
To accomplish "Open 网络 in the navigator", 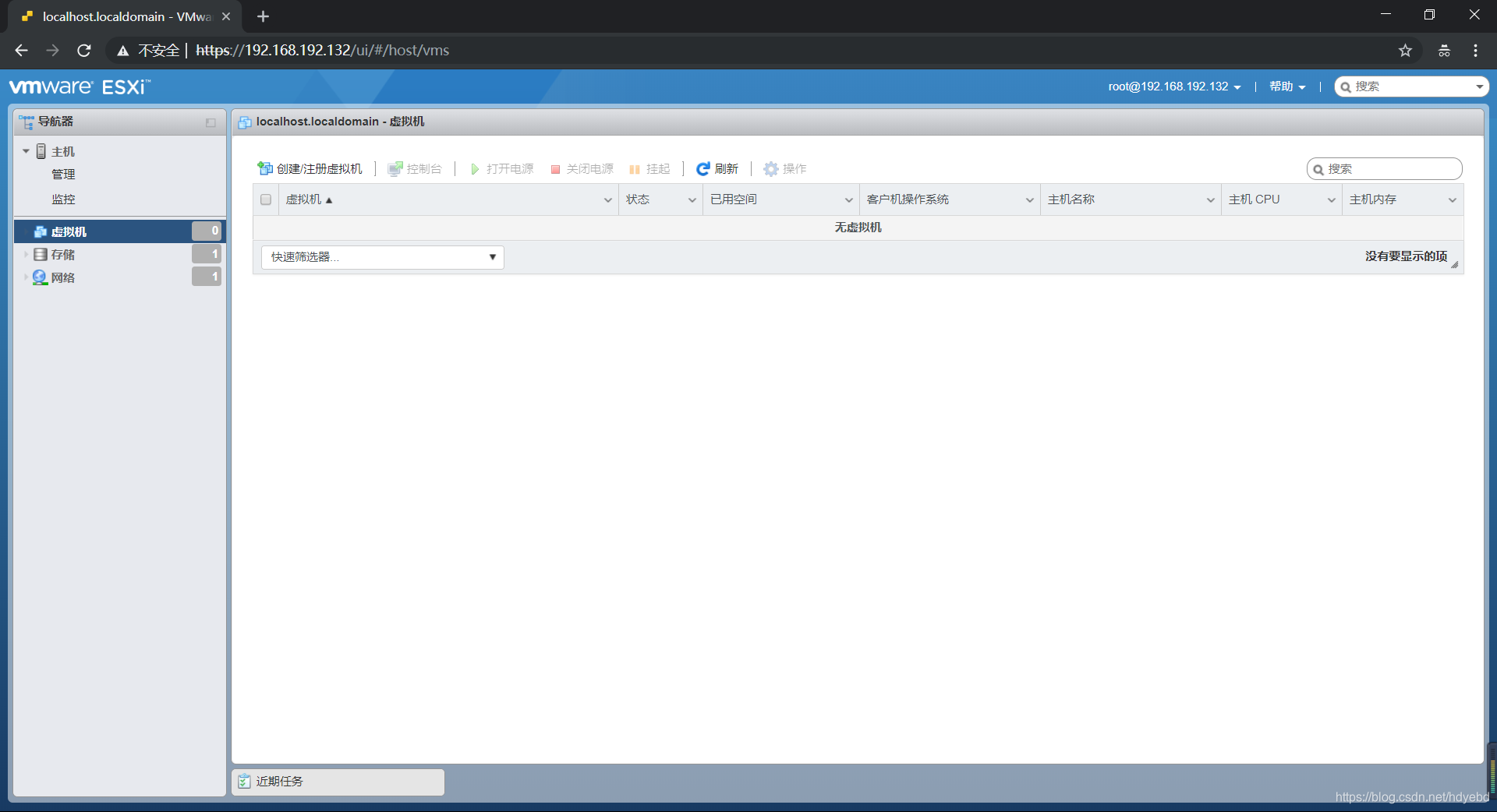I will click(63, 277).
